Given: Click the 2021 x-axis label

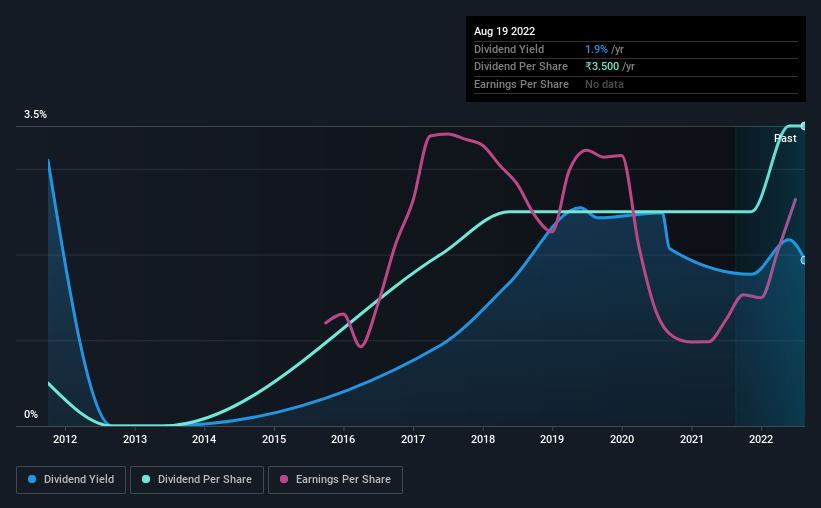Looking at the screenshot, I should point(692,439).
